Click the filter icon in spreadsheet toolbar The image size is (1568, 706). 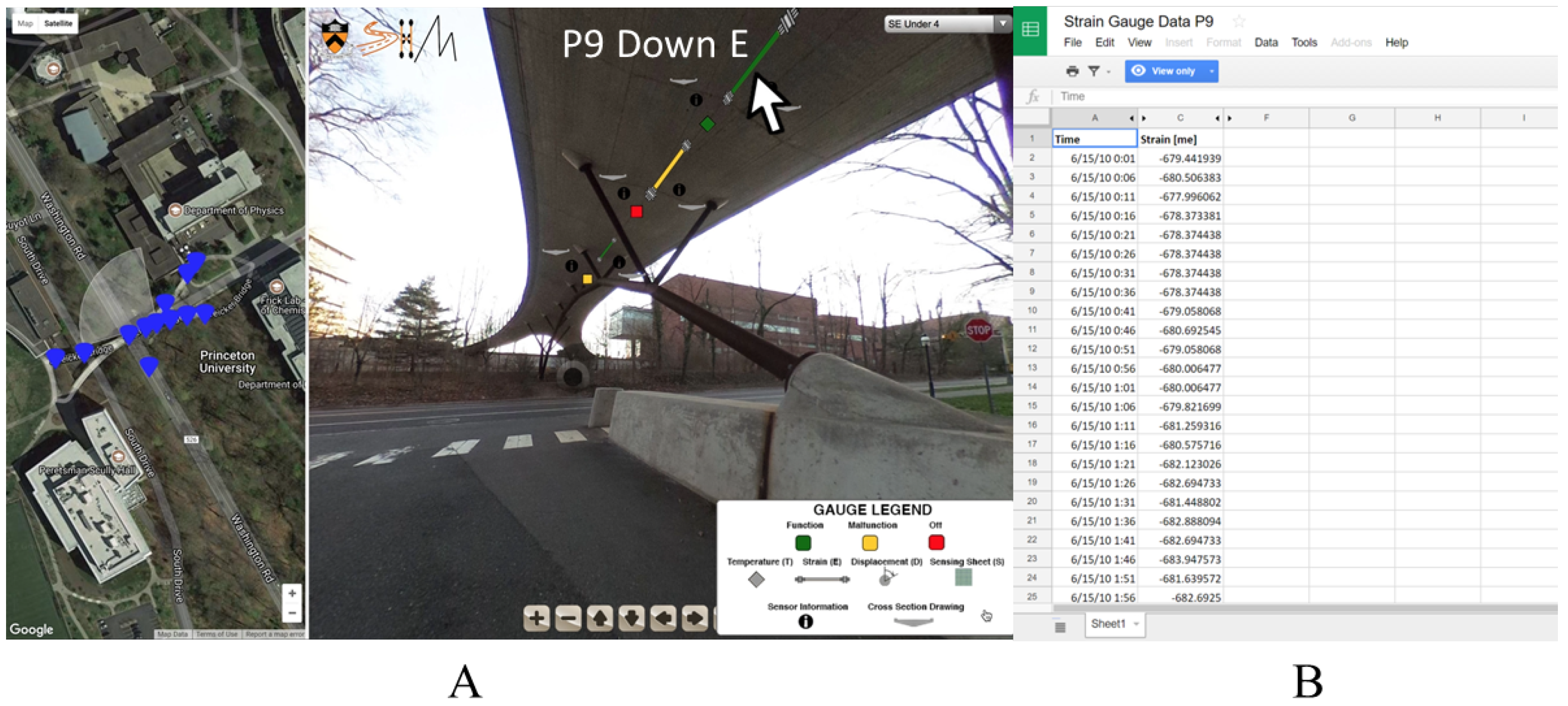[1094, 71]
